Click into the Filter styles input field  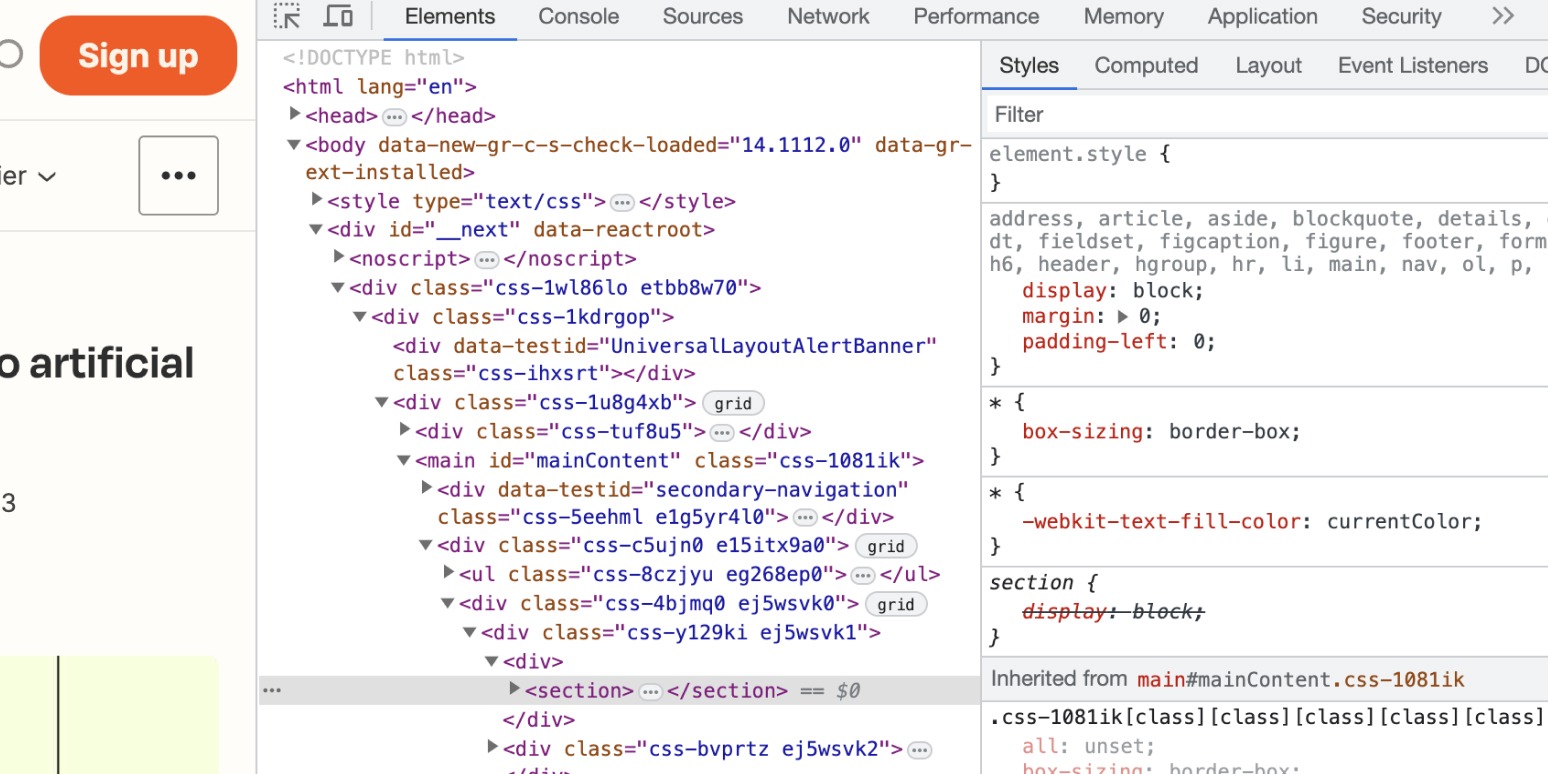click(1100, 114)
